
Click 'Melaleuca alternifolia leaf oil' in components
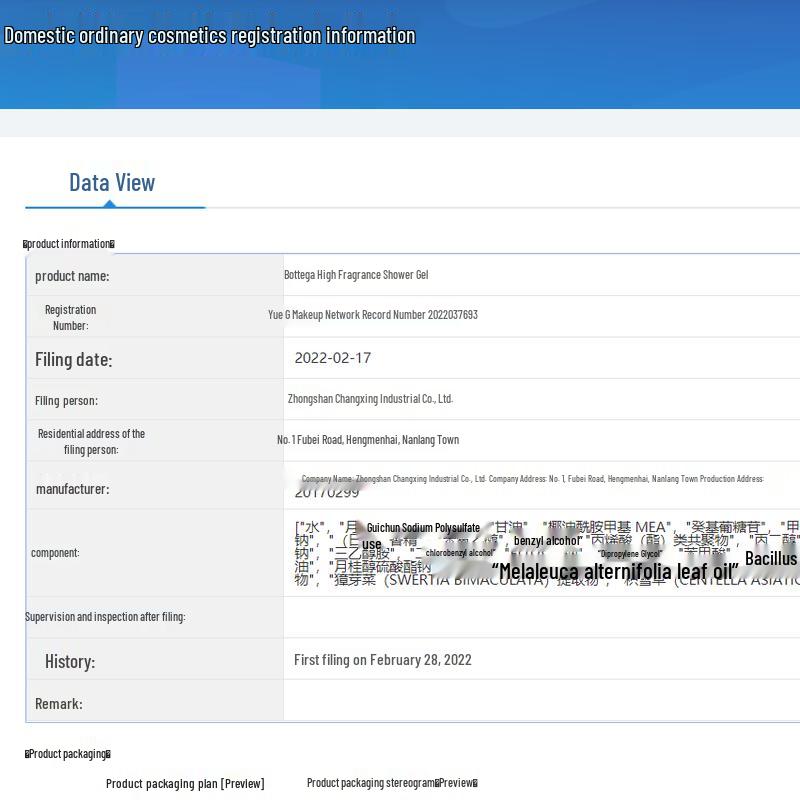coord(615,572)
